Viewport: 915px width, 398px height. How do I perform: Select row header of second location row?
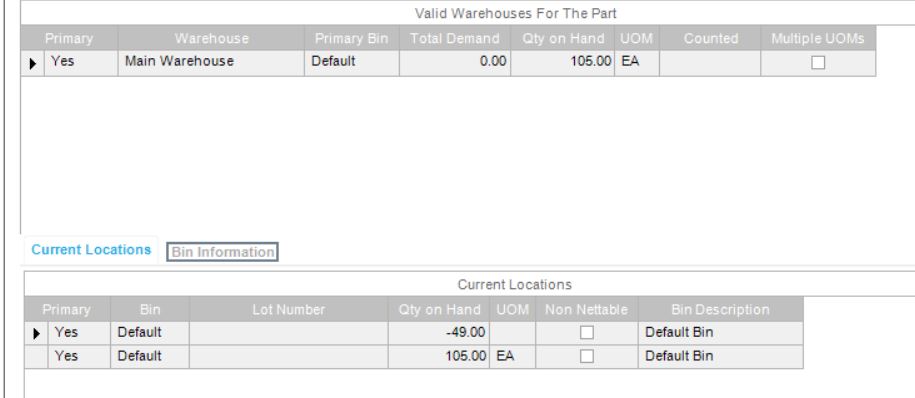(x=36, y=357)
